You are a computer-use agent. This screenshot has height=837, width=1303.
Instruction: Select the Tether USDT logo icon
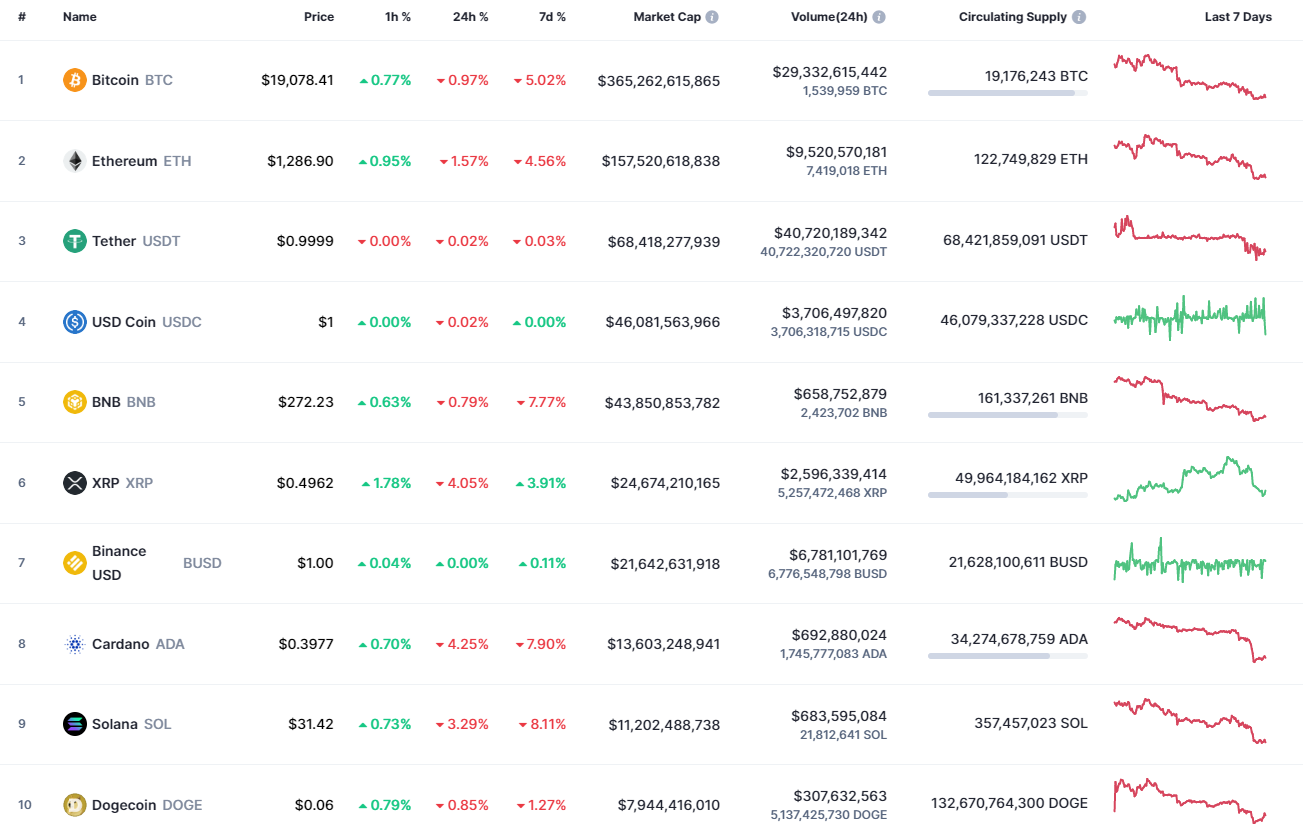coord(75,241)
